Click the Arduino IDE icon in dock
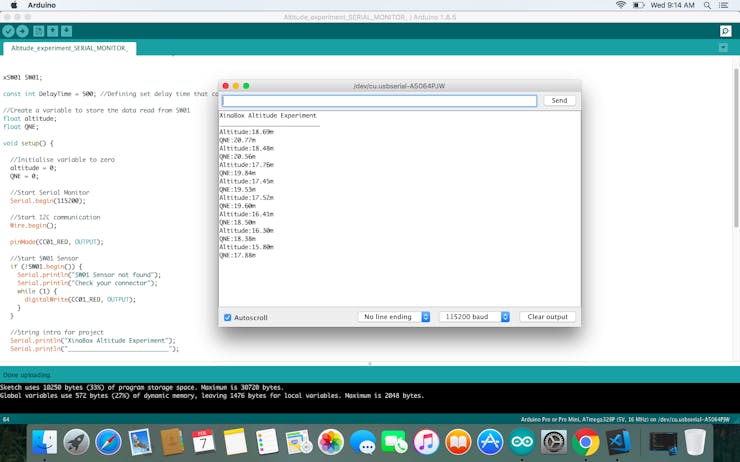Image resolution: width=740 pixels, height=462 pixels. point(521,442)
